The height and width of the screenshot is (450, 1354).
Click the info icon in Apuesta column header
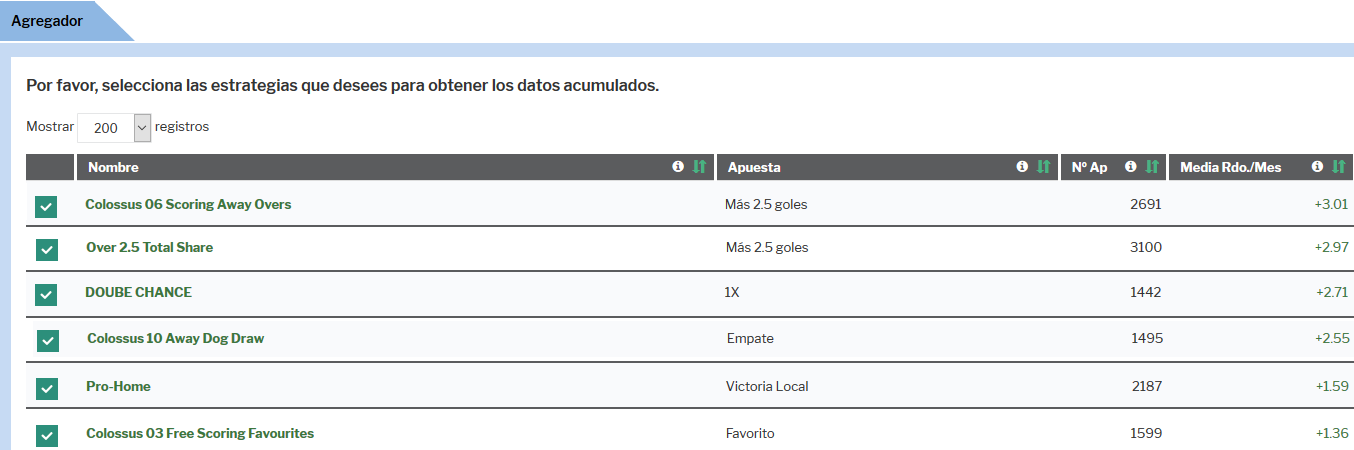pos(1022,167)
